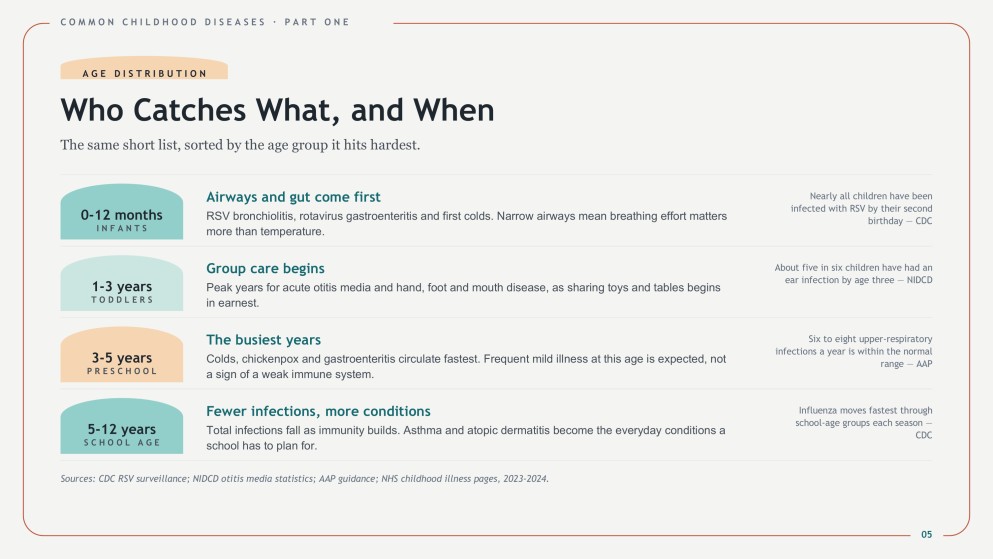993x559 pixels.
Task: Click the page number 05
Action: click(927, 534)
